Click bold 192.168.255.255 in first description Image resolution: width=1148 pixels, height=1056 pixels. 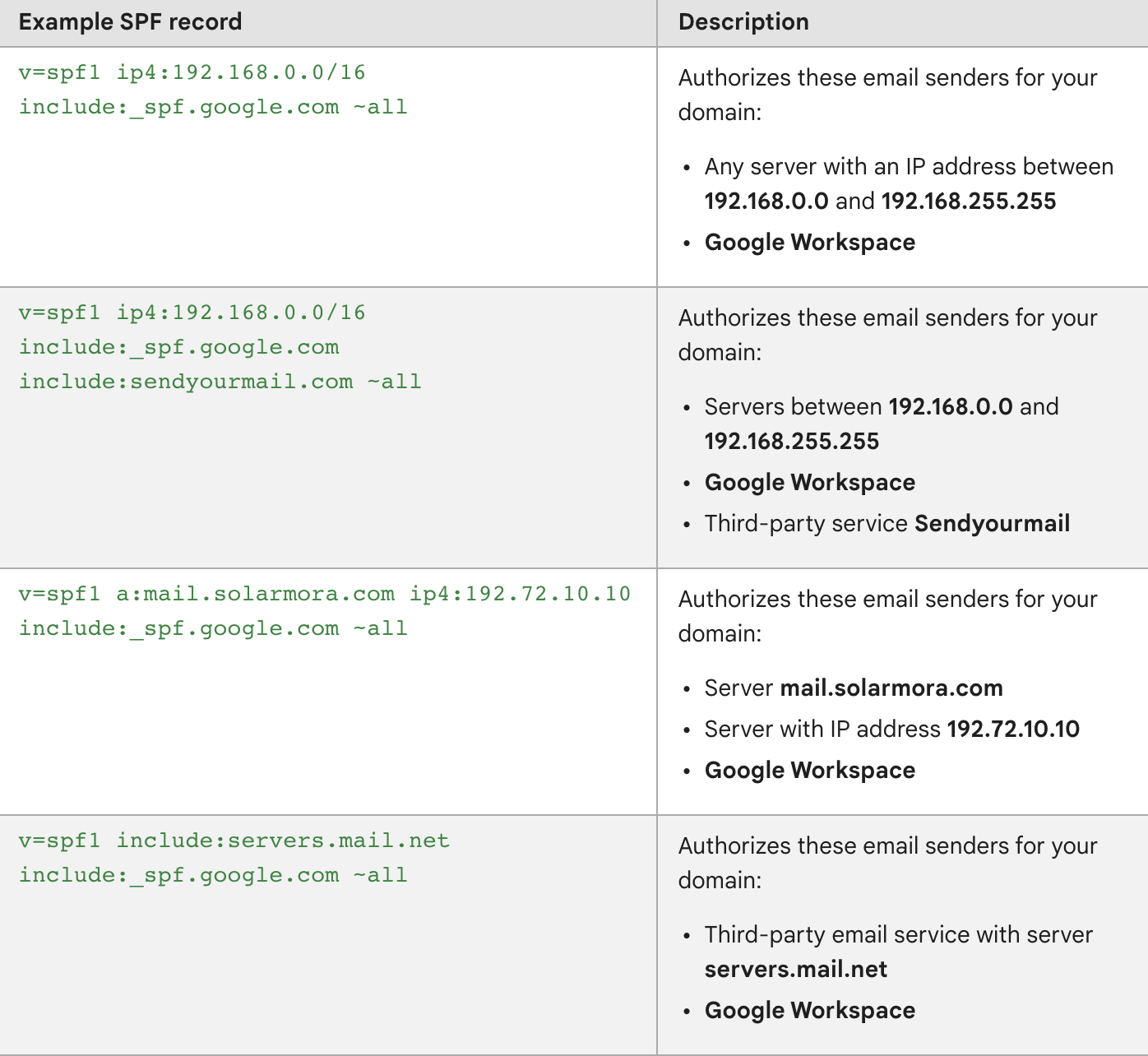tap(969, 201)
